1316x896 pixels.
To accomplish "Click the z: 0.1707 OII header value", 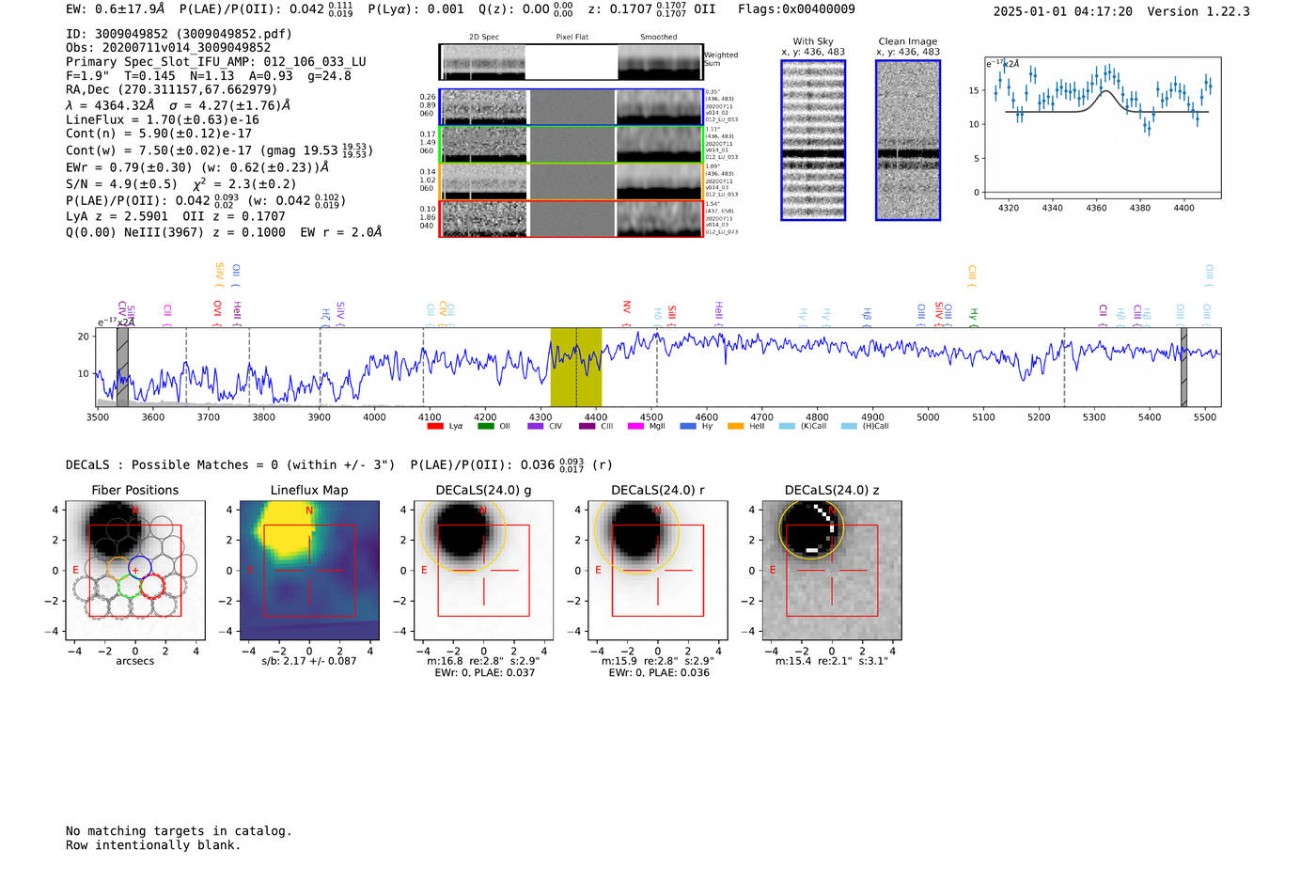I will tap(651, 9).
